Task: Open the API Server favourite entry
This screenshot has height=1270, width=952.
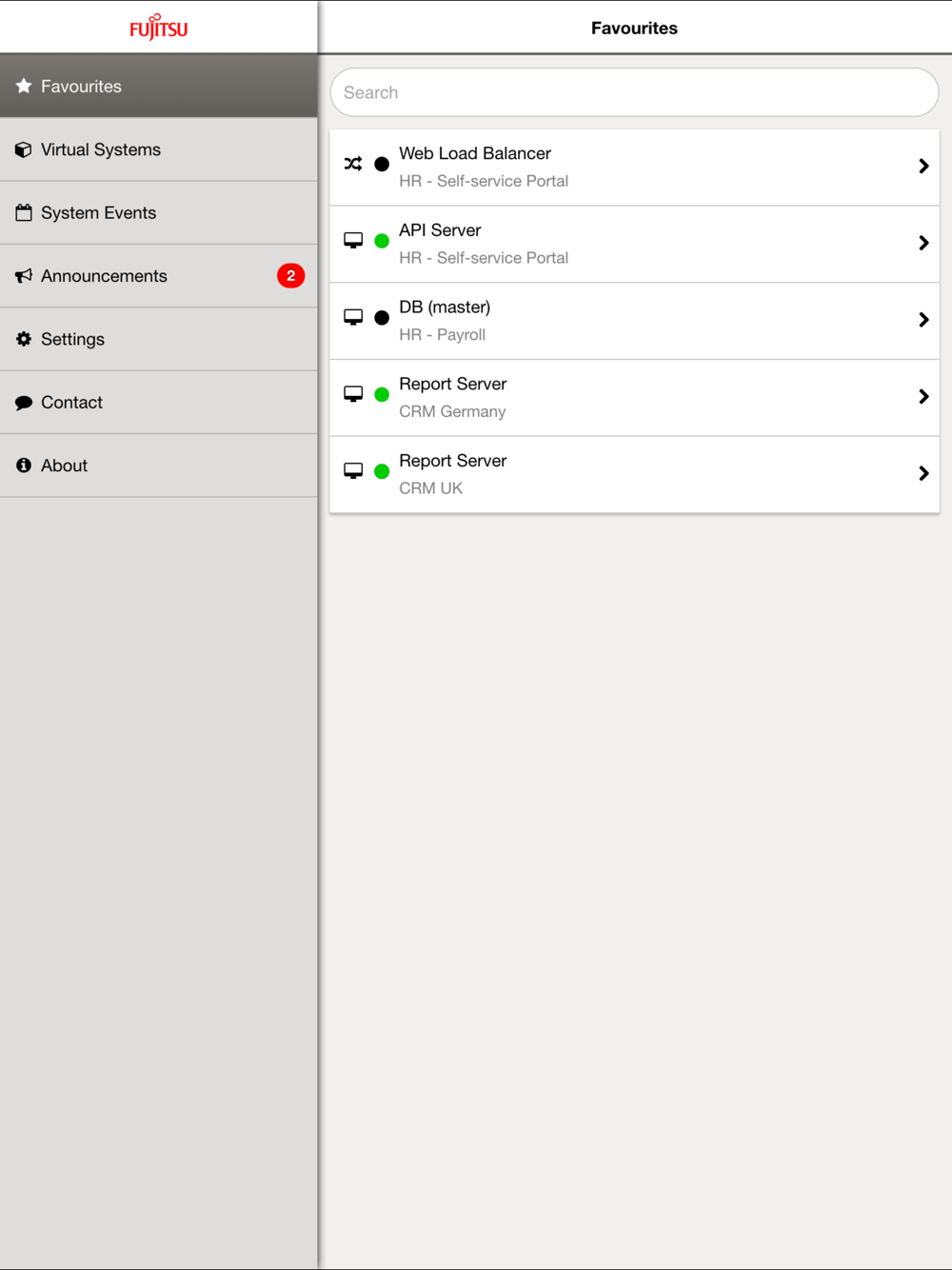Action: (x=634, y=244)
